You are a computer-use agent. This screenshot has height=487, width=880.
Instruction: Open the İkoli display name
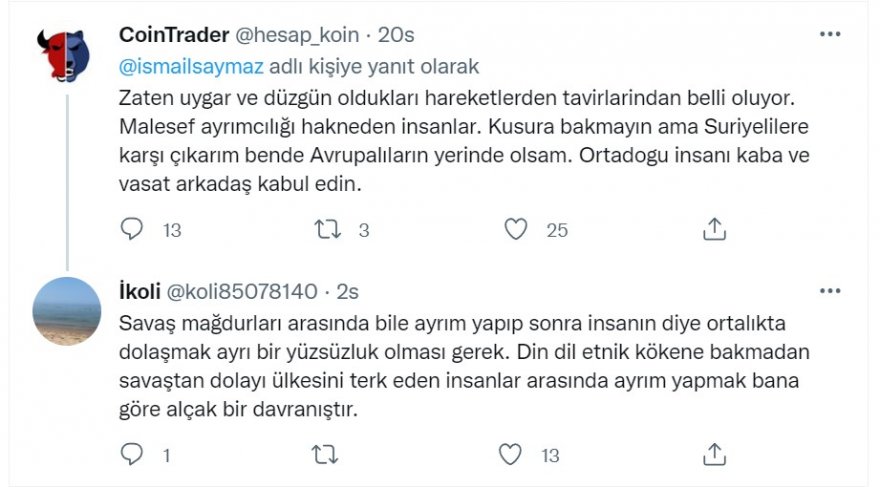(x=141, y=292)
